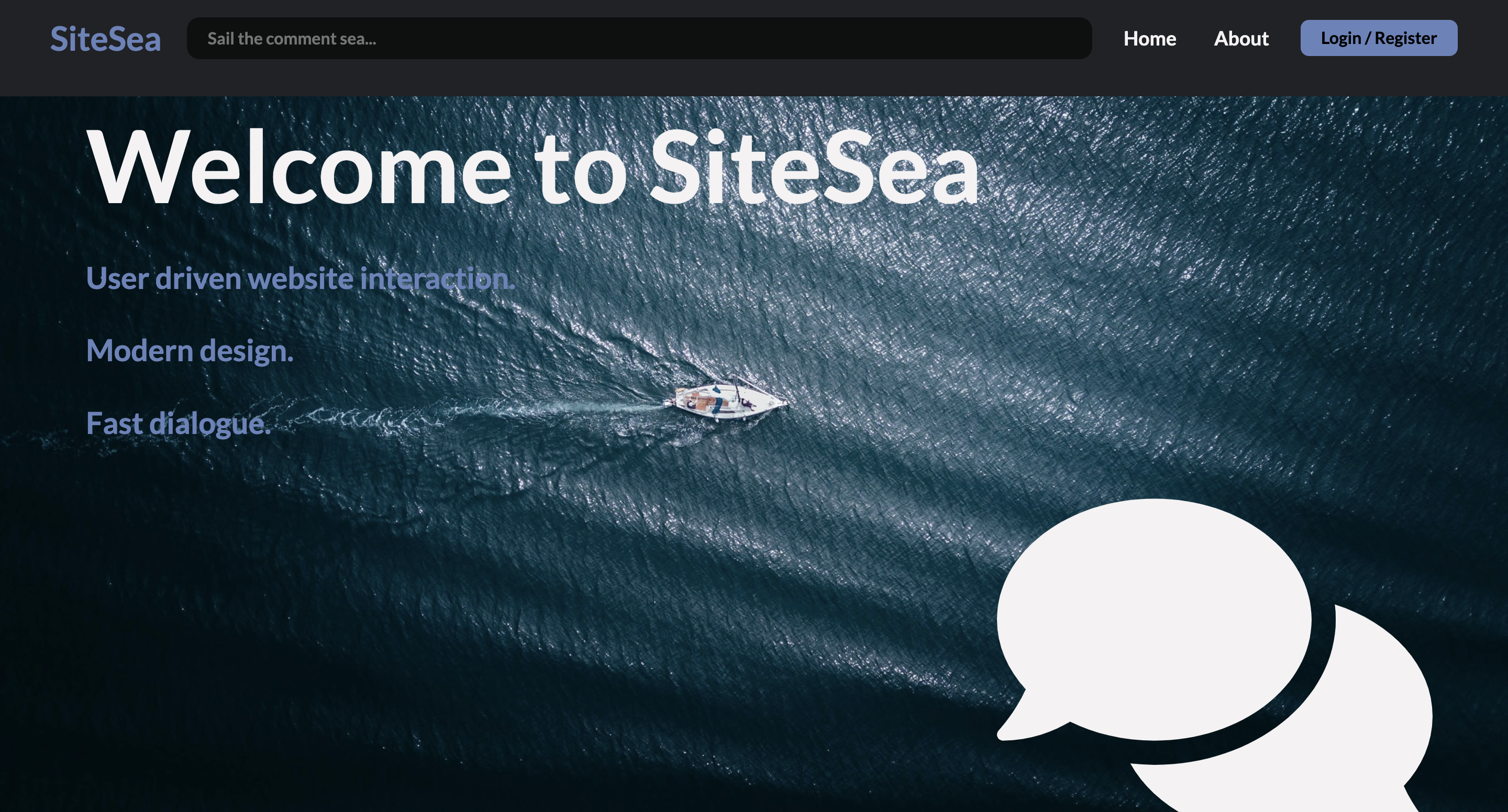Click the 'Fast dialogue.' tagline
1508x812 pixels.
point(179,423)
